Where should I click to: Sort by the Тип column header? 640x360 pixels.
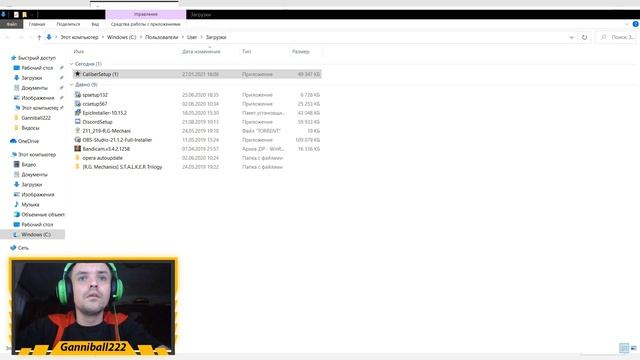(247, 52)
